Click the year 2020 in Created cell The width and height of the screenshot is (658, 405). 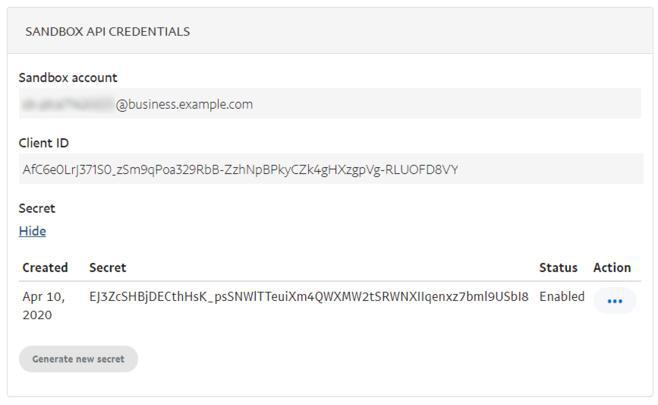[x=38, y=315]
